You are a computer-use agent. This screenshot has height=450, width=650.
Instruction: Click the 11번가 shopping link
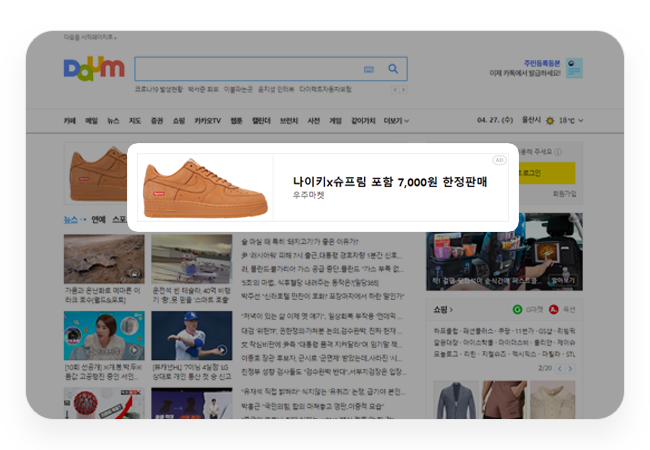[x=524, y=331]
